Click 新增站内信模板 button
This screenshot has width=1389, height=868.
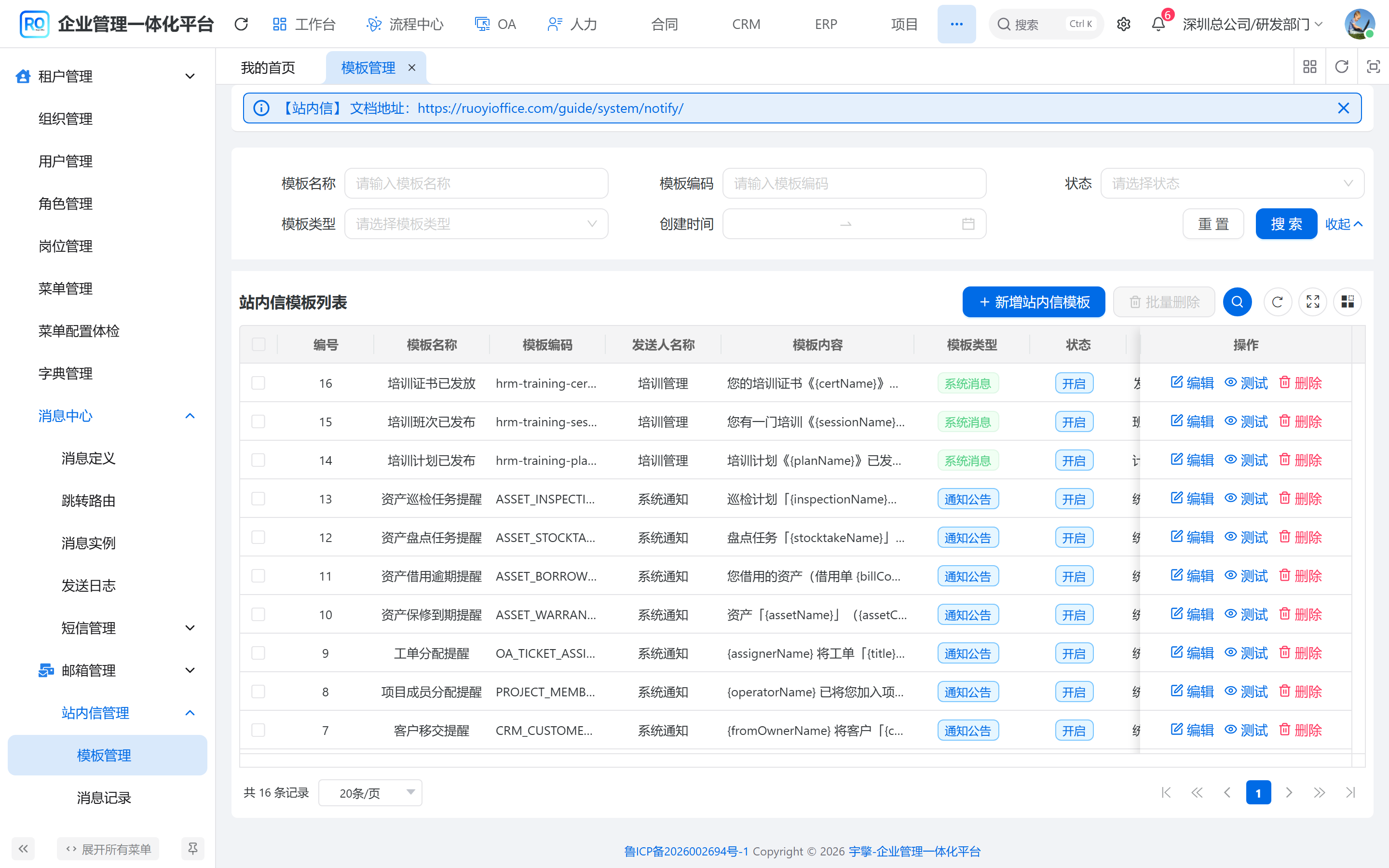point(1034,302)
